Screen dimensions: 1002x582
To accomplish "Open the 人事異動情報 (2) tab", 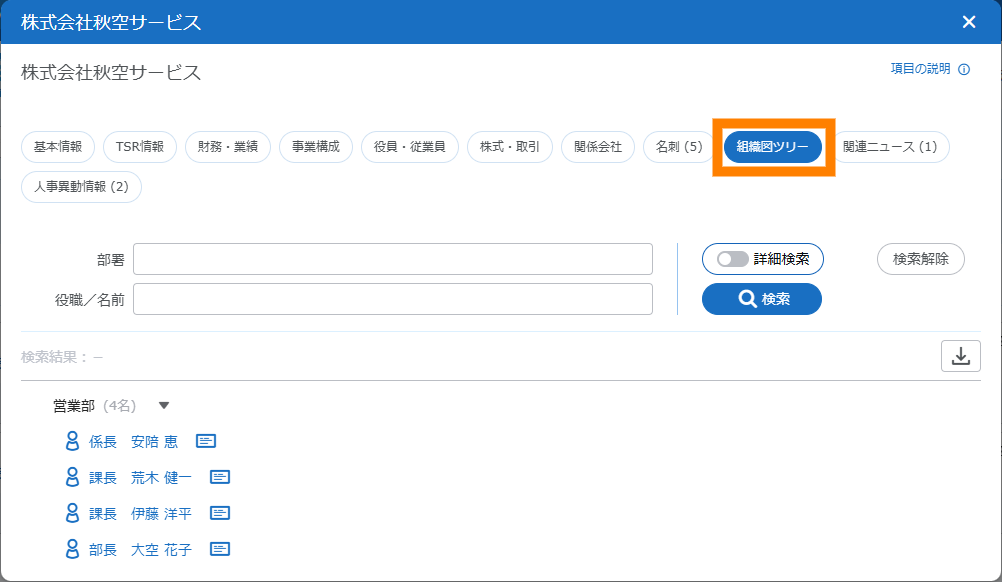I will tap(81, 187).
